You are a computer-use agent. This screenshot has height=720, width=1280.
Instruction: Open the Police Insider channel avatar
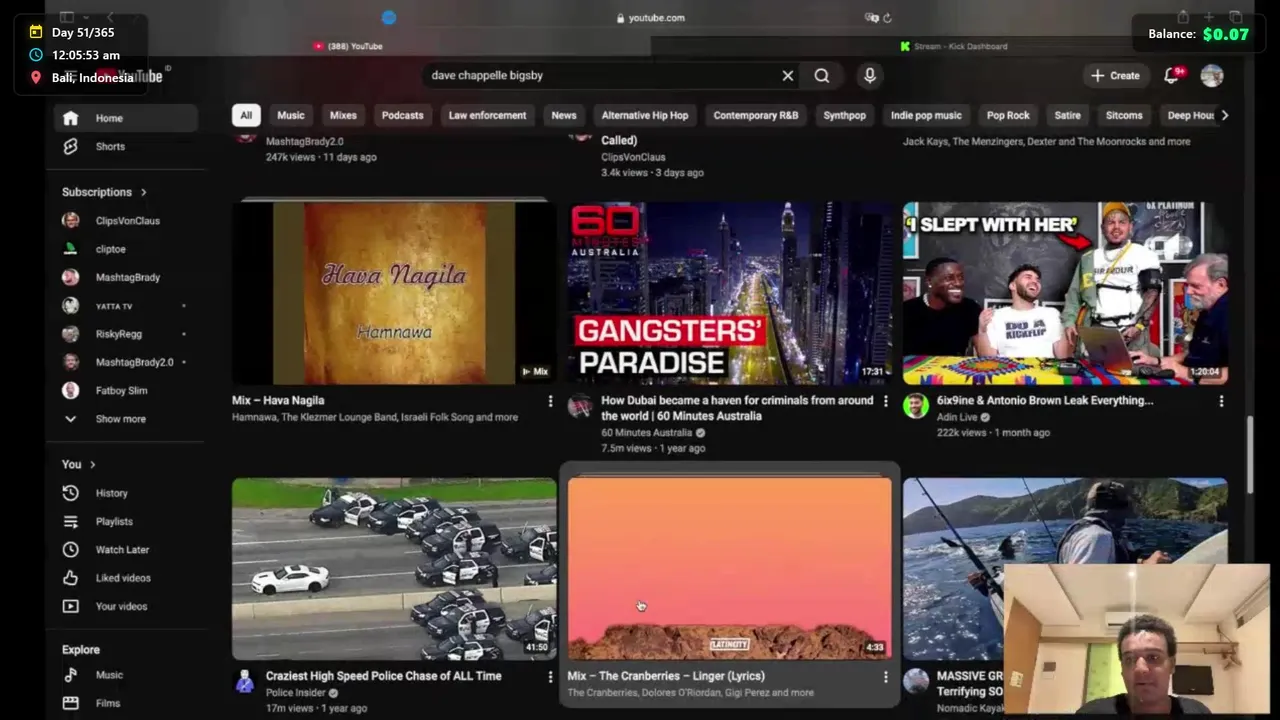pyautogui.click(x=245, y=681)
